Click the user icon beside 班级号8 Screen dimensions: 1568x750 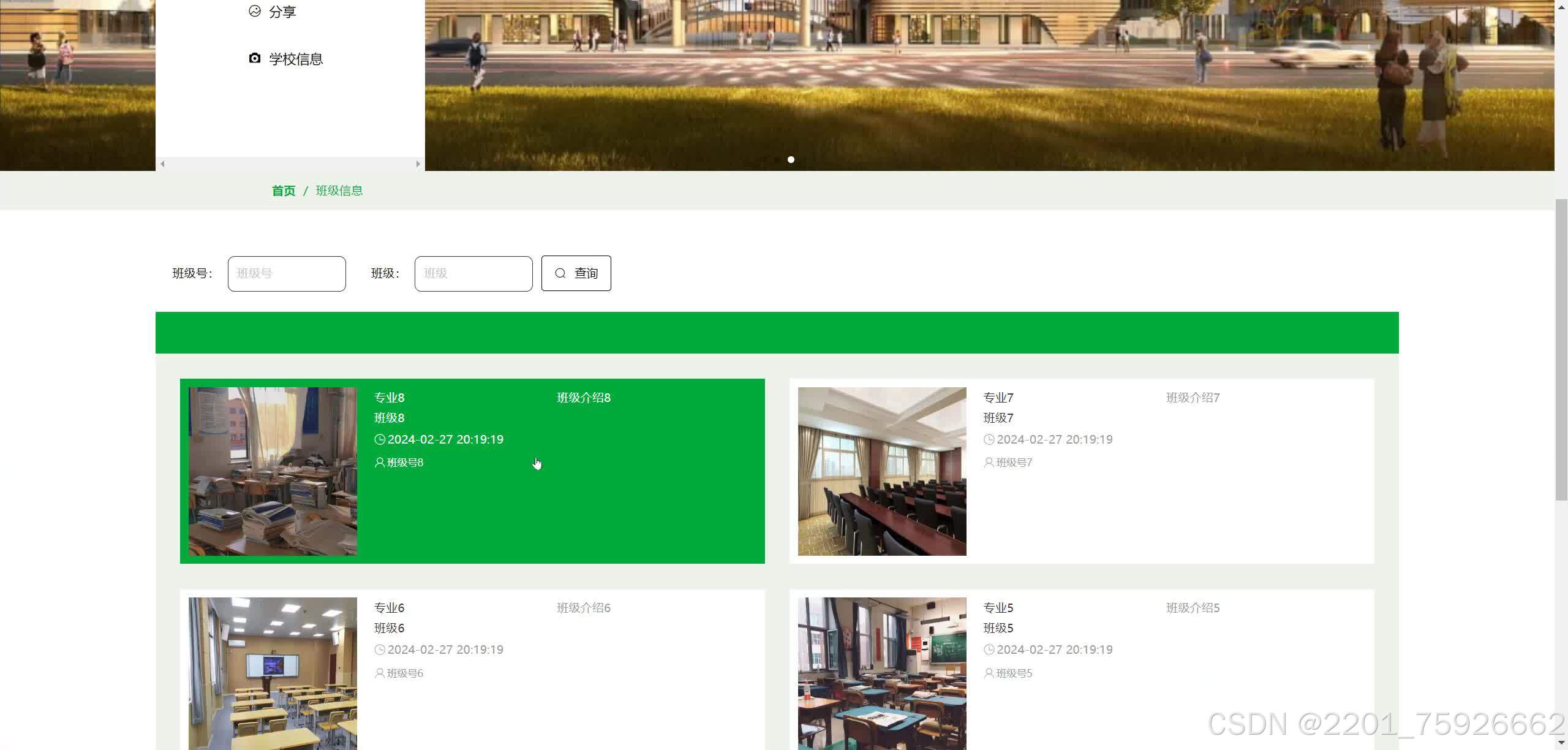380,463
